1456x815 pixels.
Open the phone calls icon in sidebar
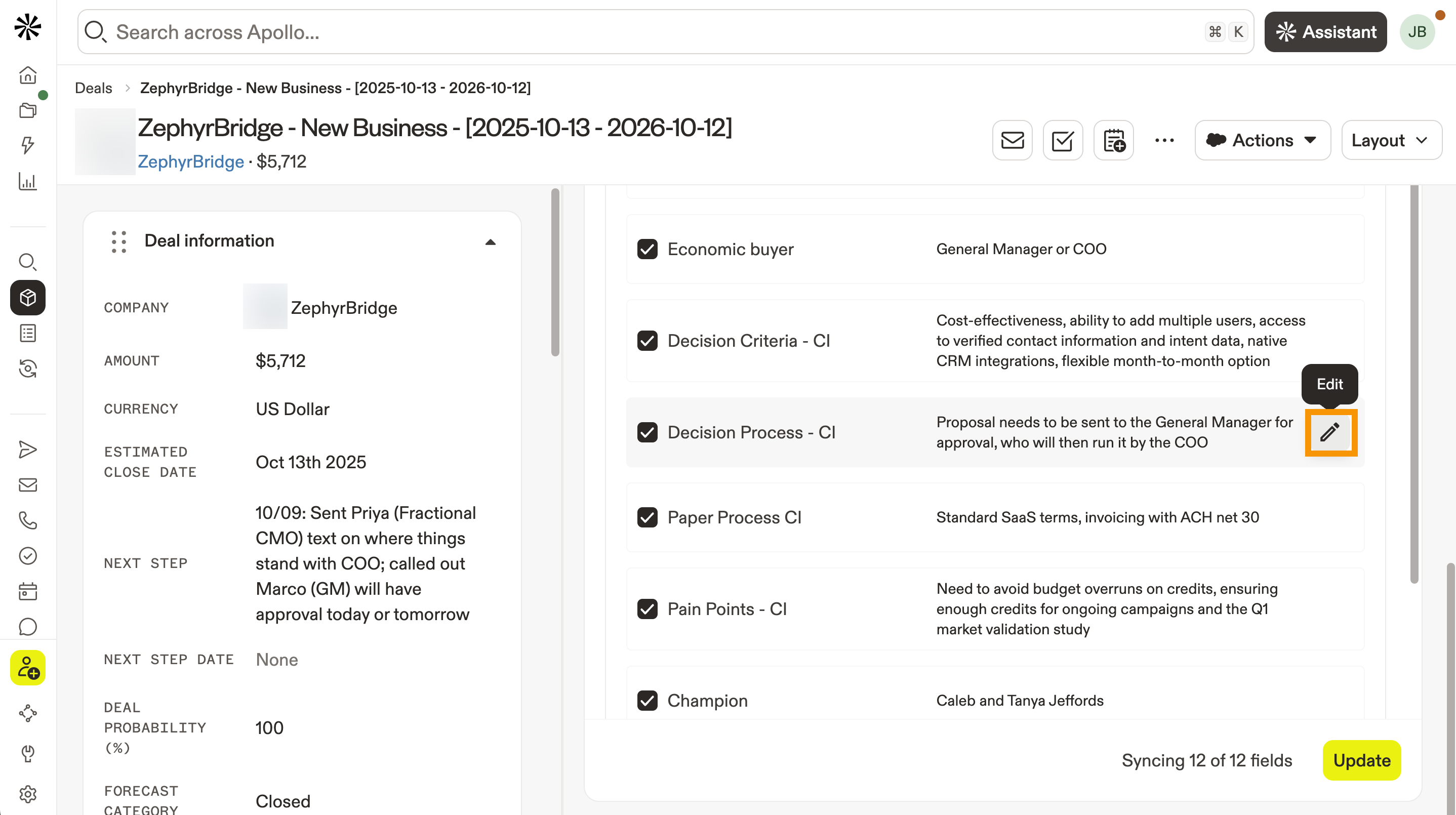pos(28,520)
